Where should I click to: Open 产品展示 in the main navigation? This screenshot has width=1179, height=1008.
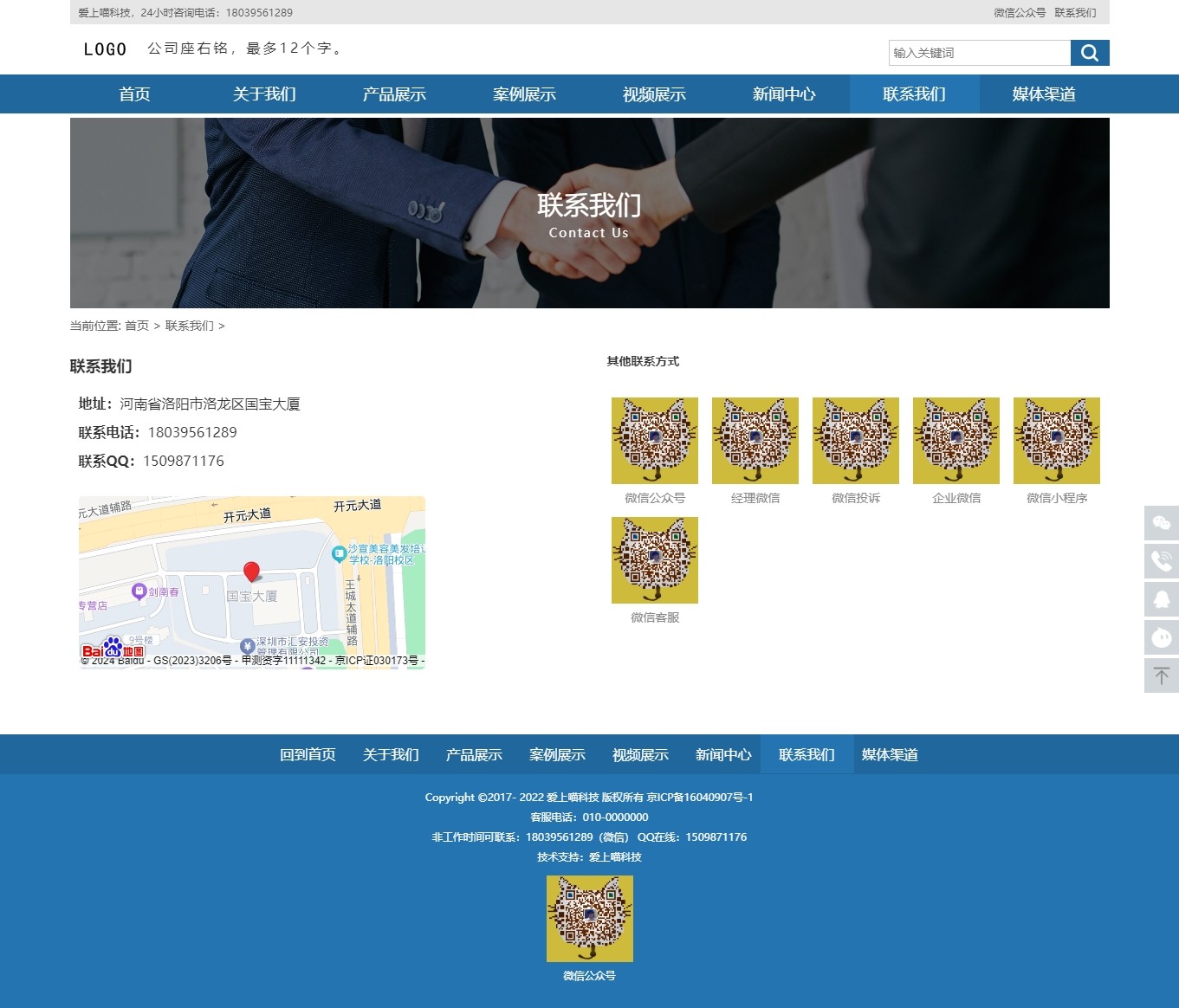coord(394,94)
